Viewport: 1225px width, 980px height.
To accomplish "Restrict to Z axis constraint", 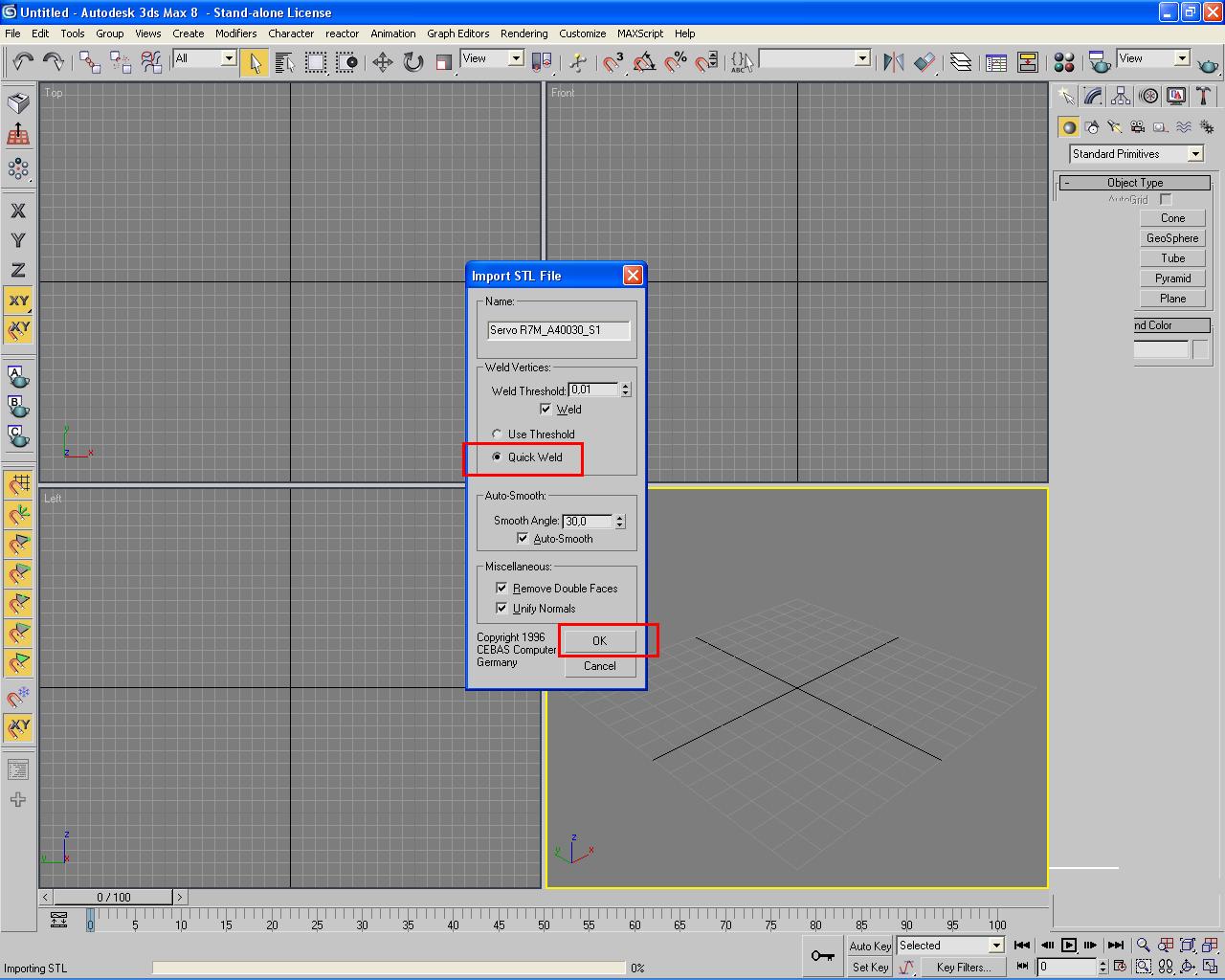I will [18, 271].
